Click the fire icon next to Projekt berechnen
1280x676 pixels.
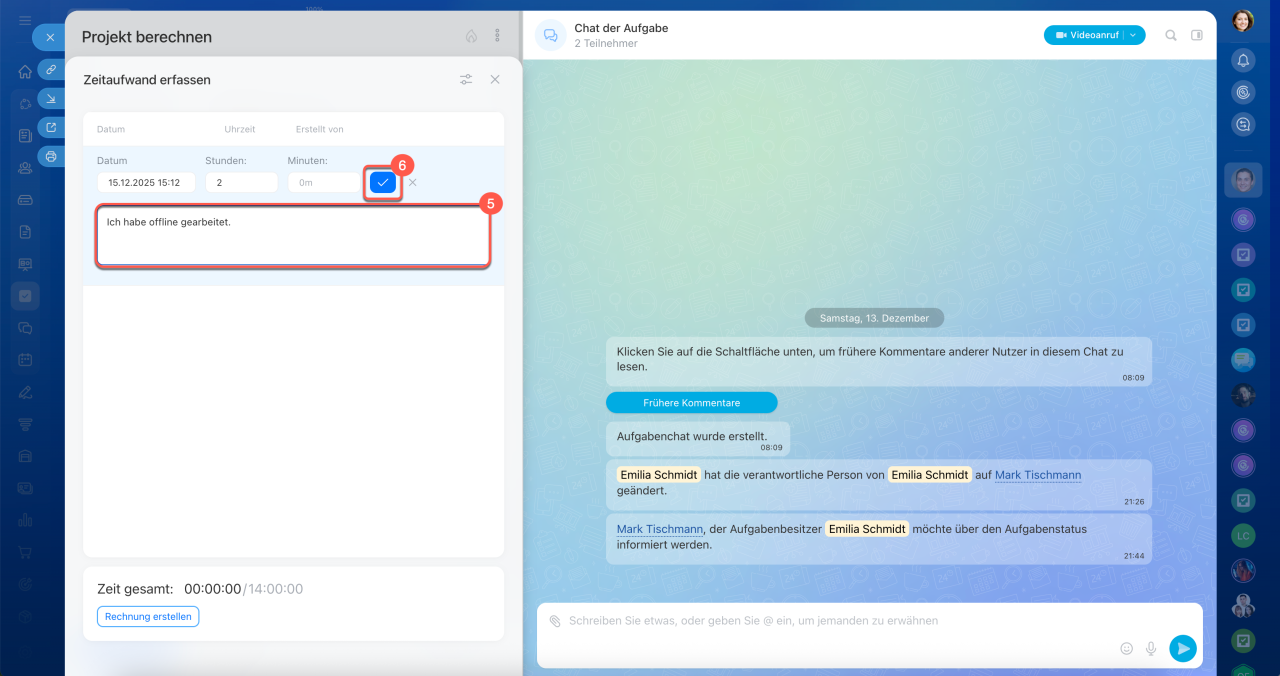coord(471,36)
